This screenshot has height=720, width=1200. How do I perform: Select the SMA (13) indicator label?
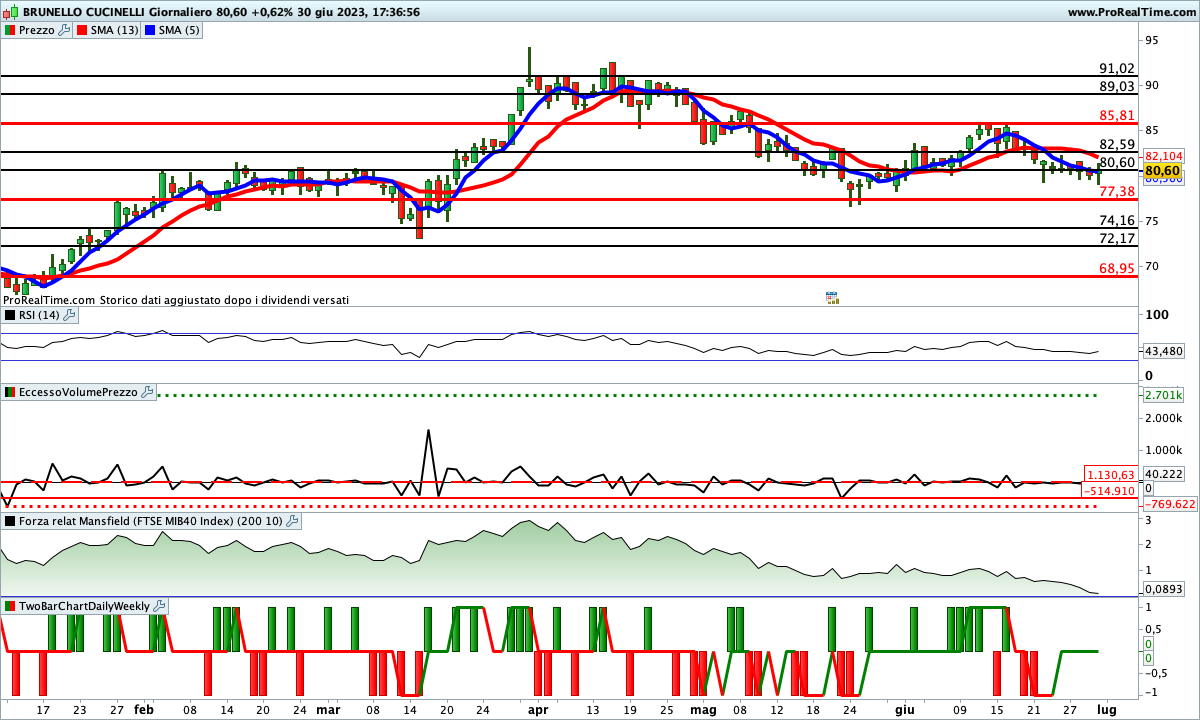tap(115, 30)
